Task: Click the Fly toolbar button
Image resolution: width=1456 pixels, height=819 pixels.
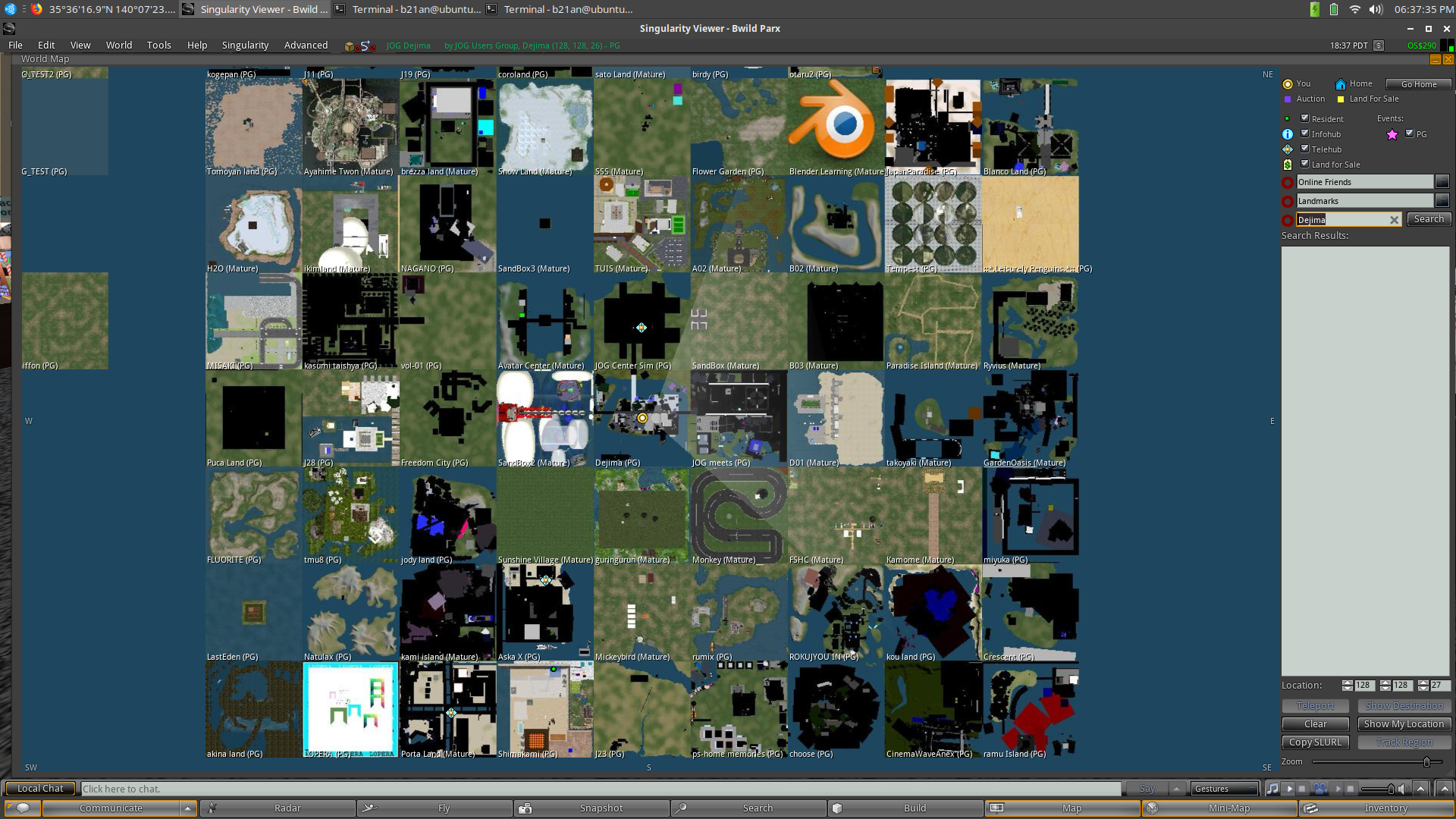Action: point(435,808)
